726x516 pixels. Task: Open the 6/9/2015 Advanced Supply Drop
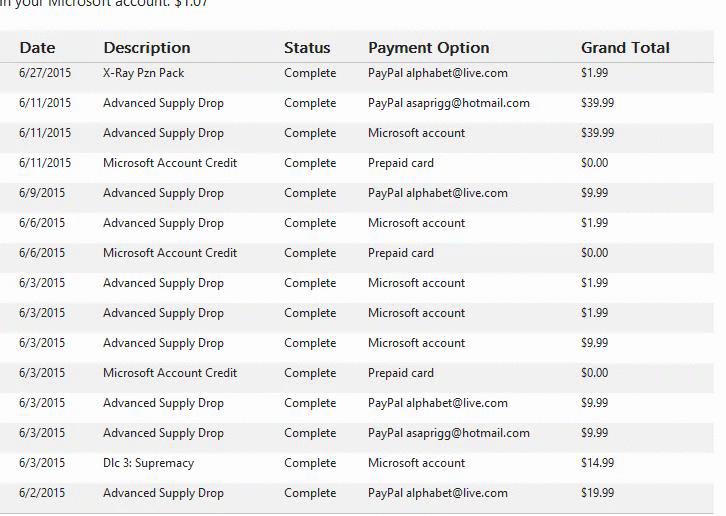coord(163,193)
